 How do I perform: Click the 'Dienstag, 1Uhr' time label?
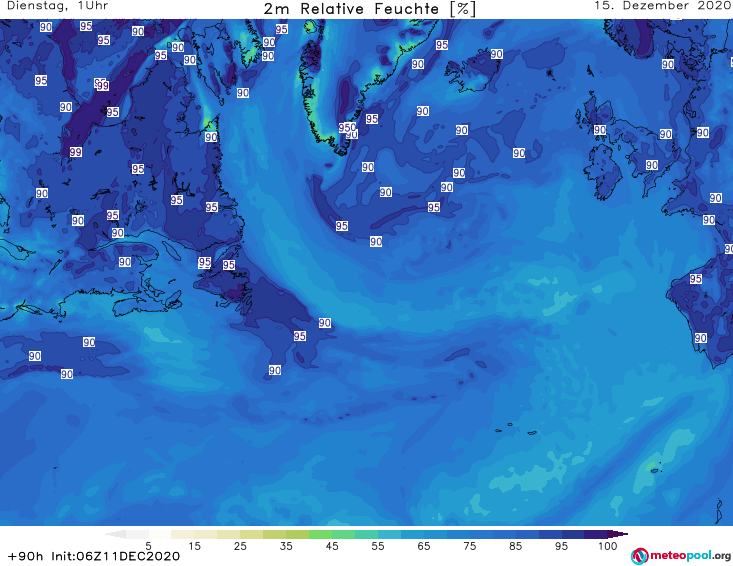click(57, 6)
